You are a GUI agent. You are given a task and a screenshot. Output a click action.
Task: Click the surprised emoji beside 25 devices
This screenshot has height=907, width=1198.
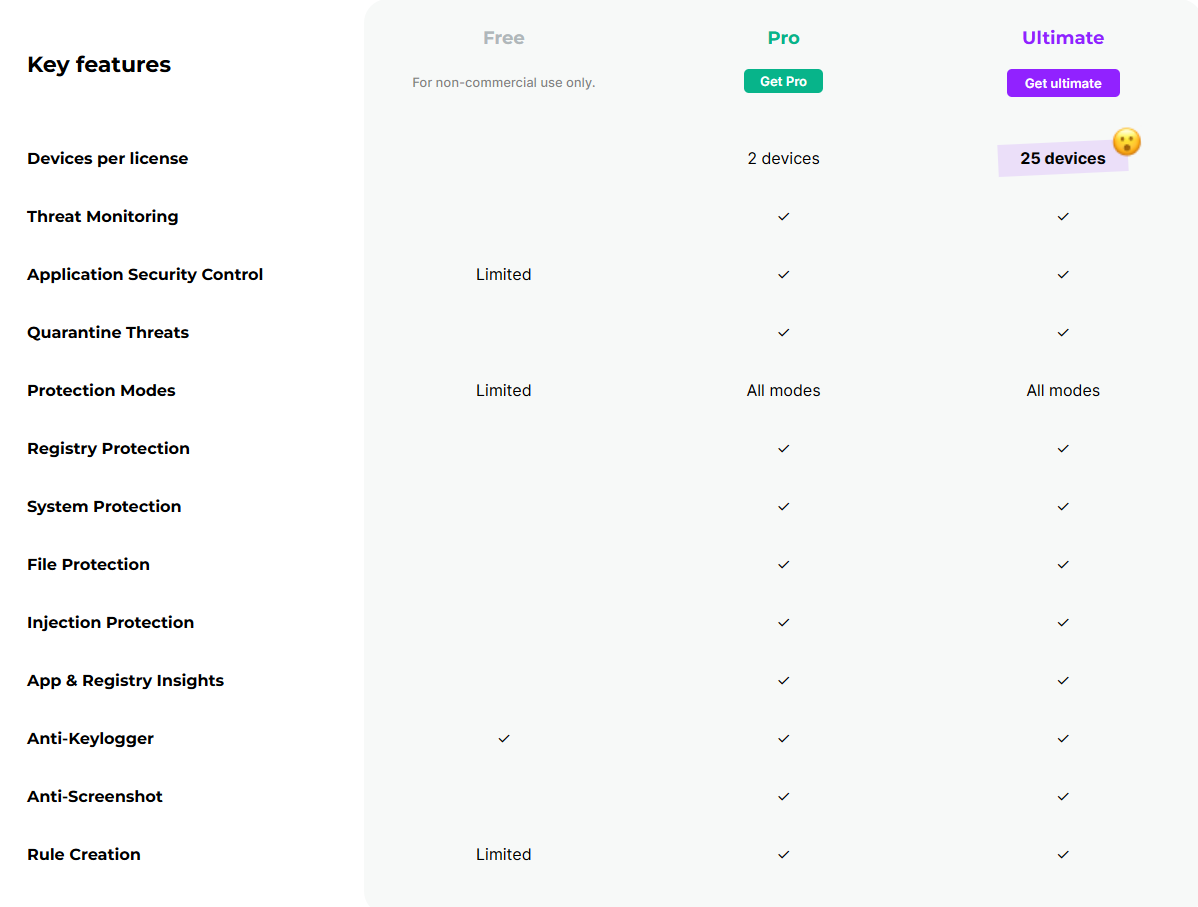pos(1126,142)
